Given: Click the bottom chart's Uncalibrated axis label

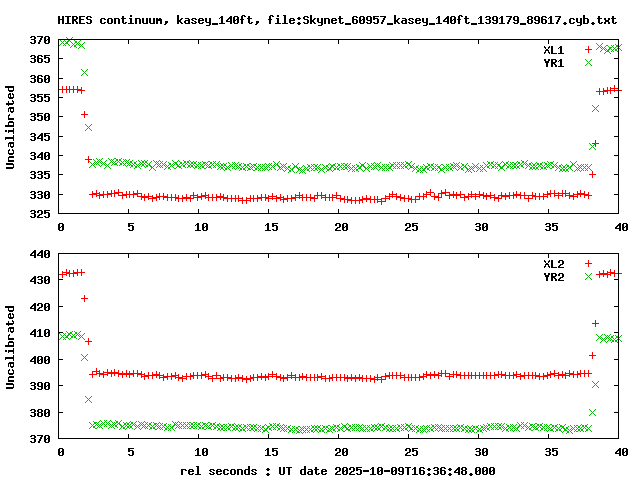Looking at the screenshot, I should (11, 341).
